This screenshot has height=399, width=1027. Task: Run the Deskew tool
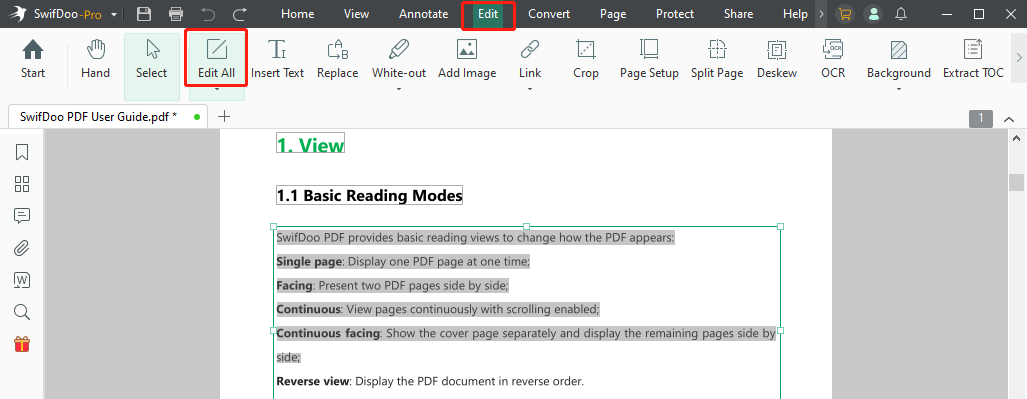(777, 60)
